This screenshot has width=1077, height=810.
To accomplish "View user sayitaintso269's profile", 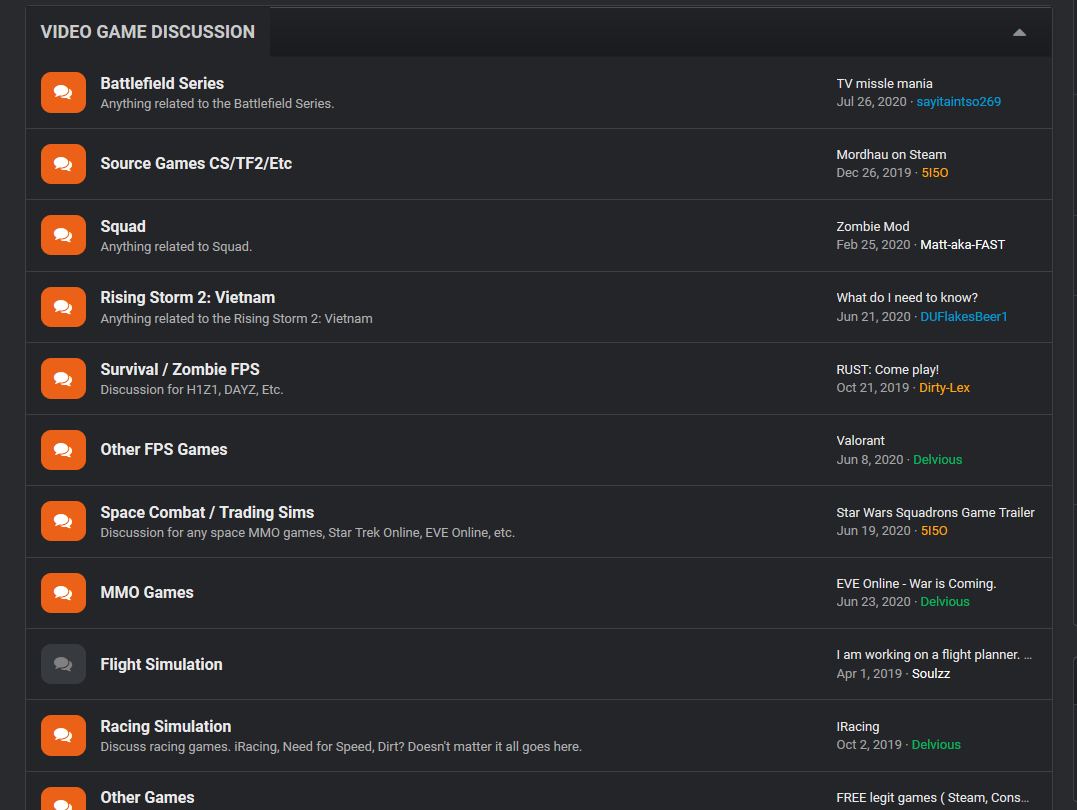I will 958,102.
